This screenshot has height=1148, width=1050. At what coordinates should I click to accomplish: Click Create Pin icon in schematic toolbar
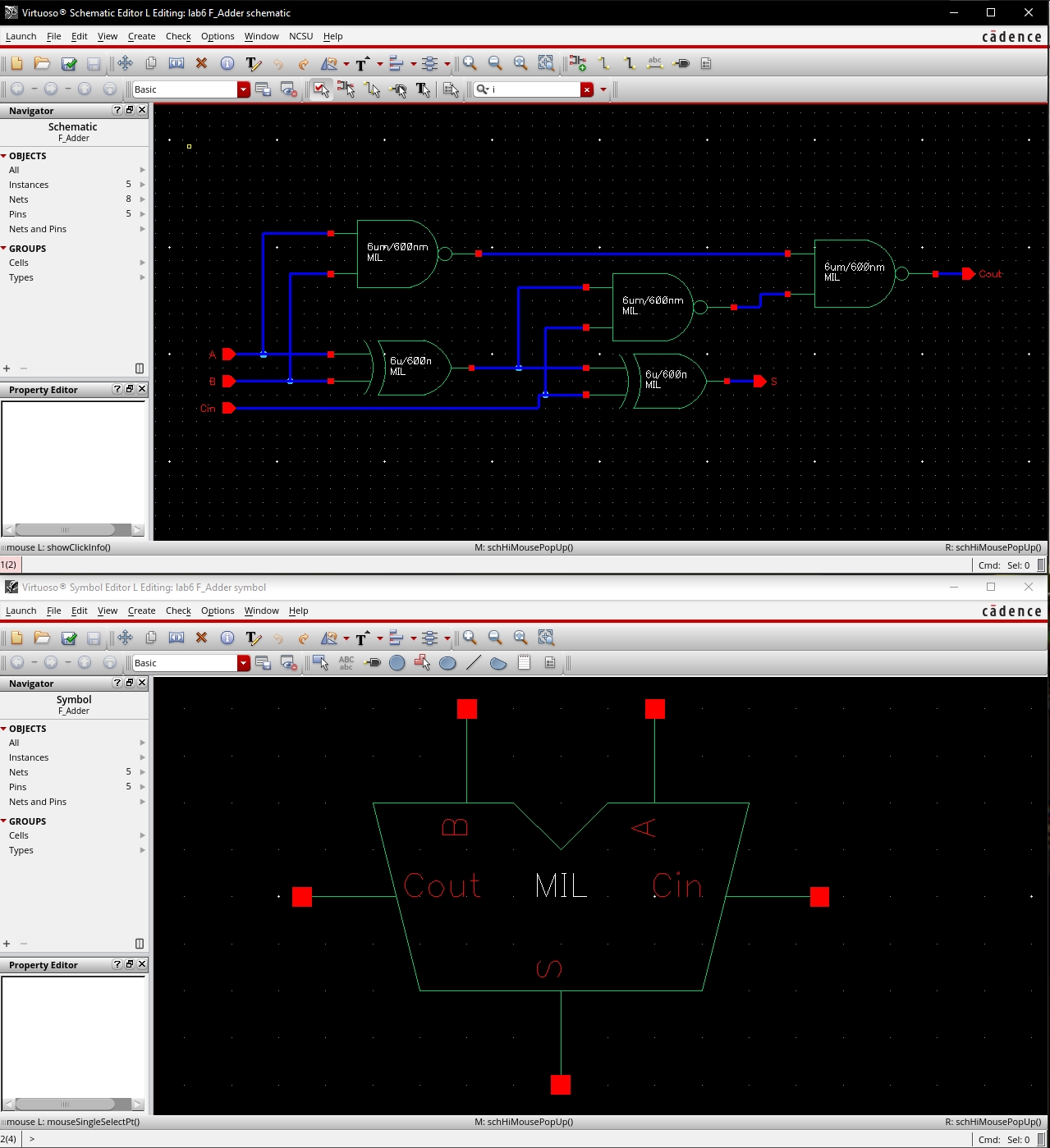pos(681,63)
